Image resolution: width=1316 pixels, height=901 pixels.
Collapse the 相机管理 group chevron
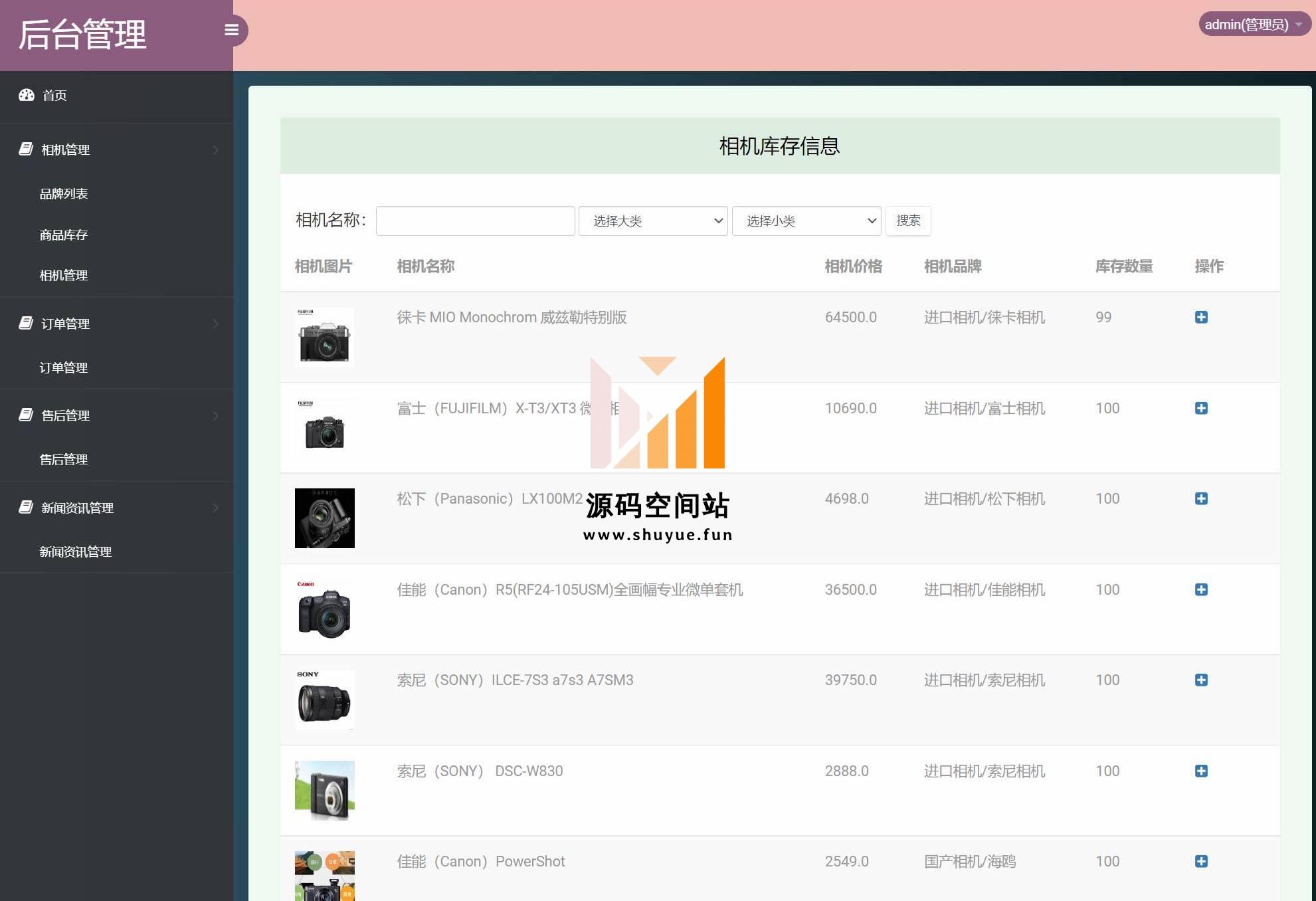coord(215,150)
